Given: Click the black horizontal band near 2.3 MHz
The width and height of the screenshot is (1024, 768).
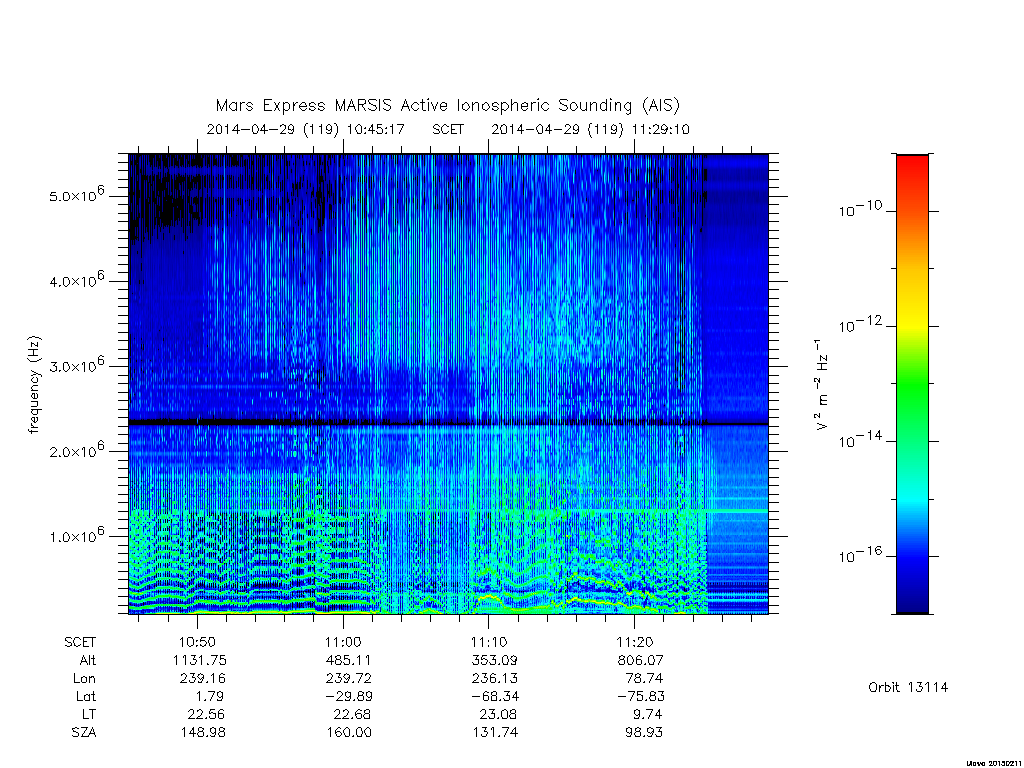Looking at the screenshot, I should coord(448,423).
